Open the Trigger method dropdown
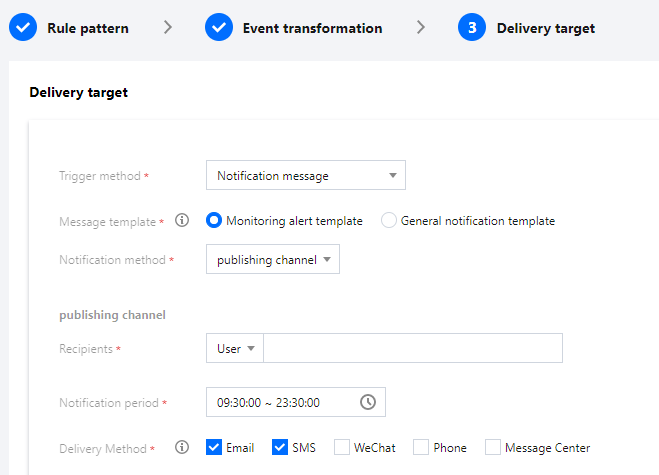Viewport: 659px width, 475px height. coord(305,176)
